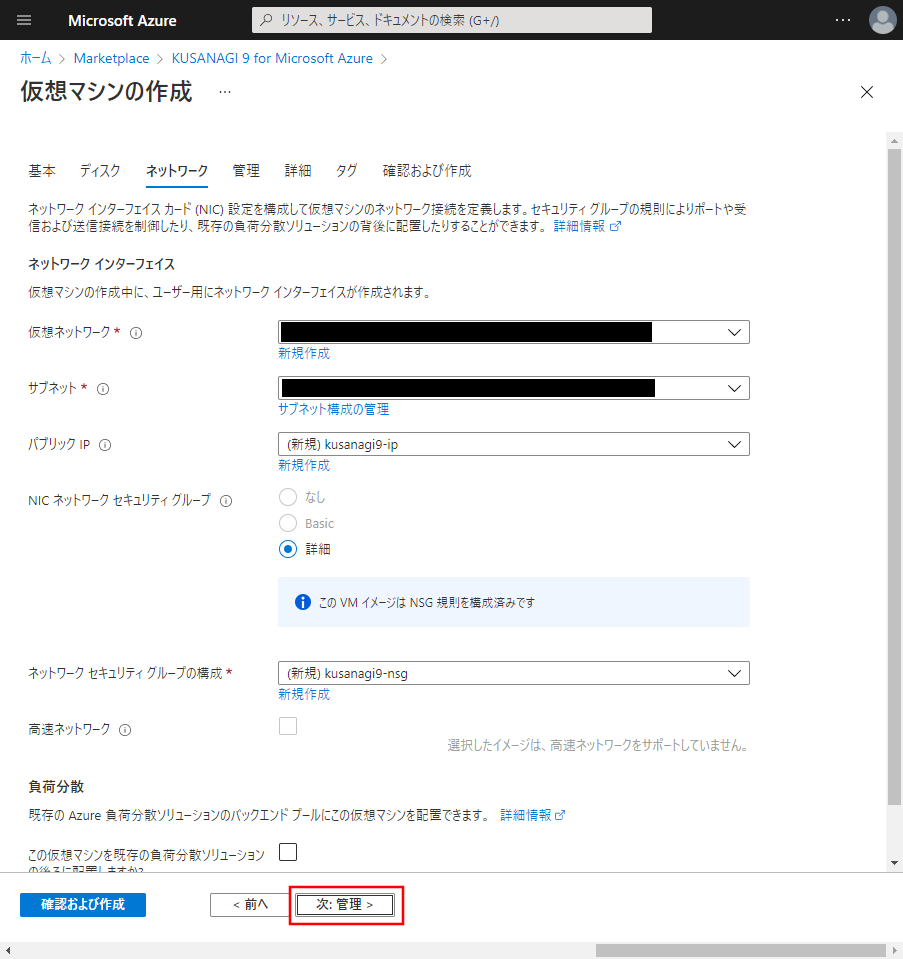Show info tooltip for 高速ネットワーク

coord(125,730)
